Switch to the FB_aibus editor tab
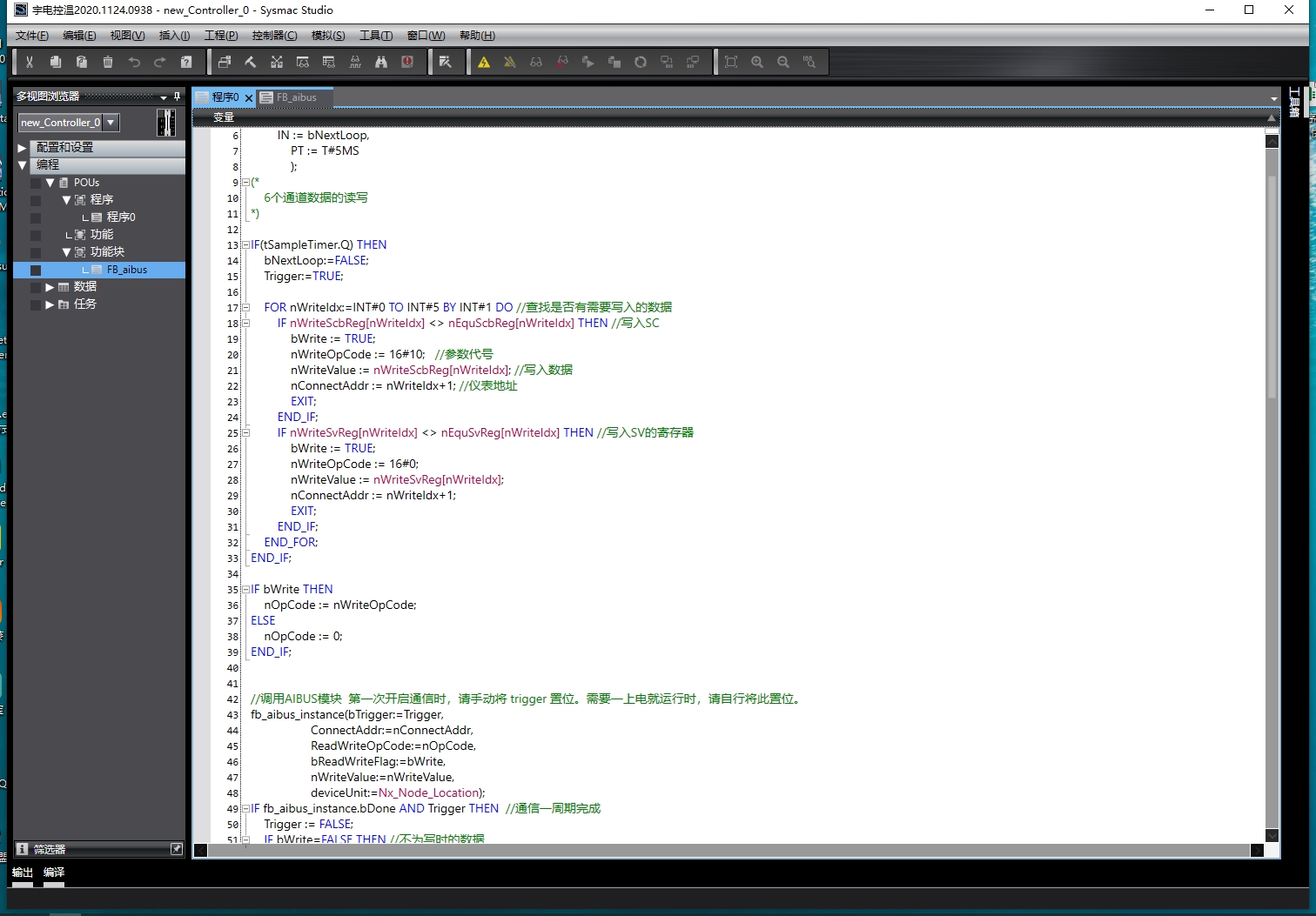Screen dimensions: 1316x916 pyautogui.click(x=296, y=97)
